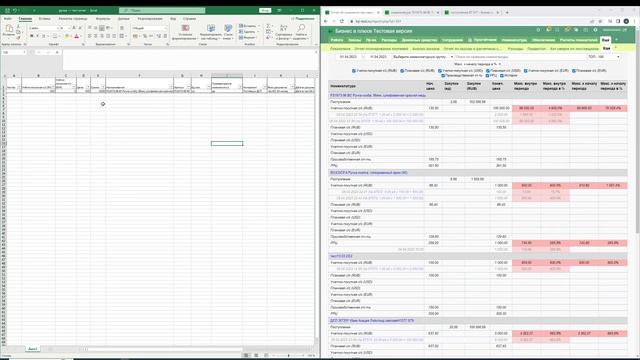This screenshot has height=360, width=640.
Task: Open Заказы menu in green app navbar
Action: click(x=354, y=40)
